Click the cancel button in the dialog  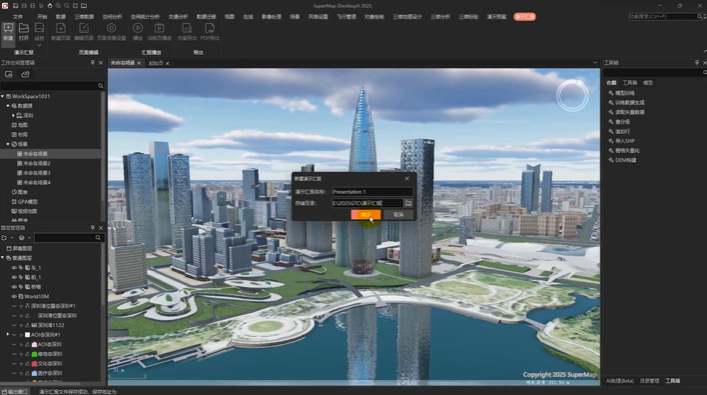[x=398, y=215]
